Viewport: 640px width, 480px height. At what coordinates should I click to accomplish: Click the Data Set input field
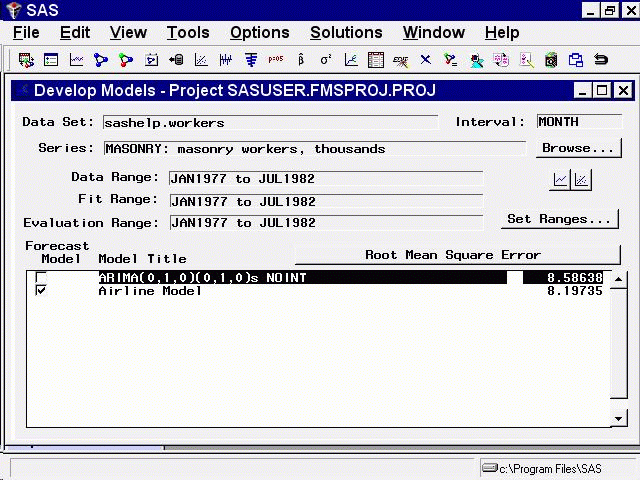(270, 123)
